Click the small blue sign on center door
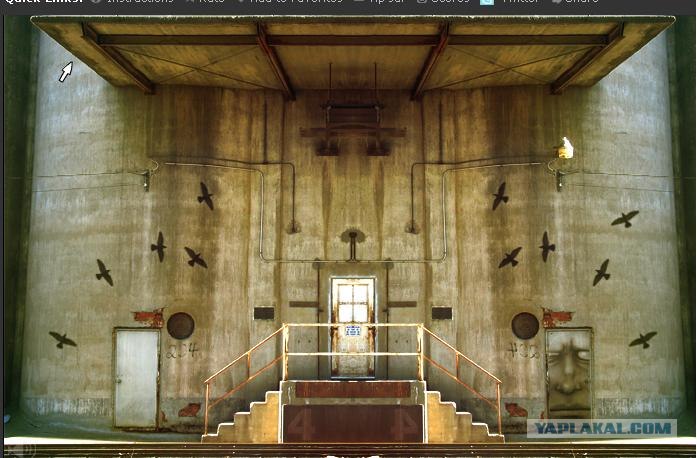This screenshot has height=458, width=697. point(353,330)
